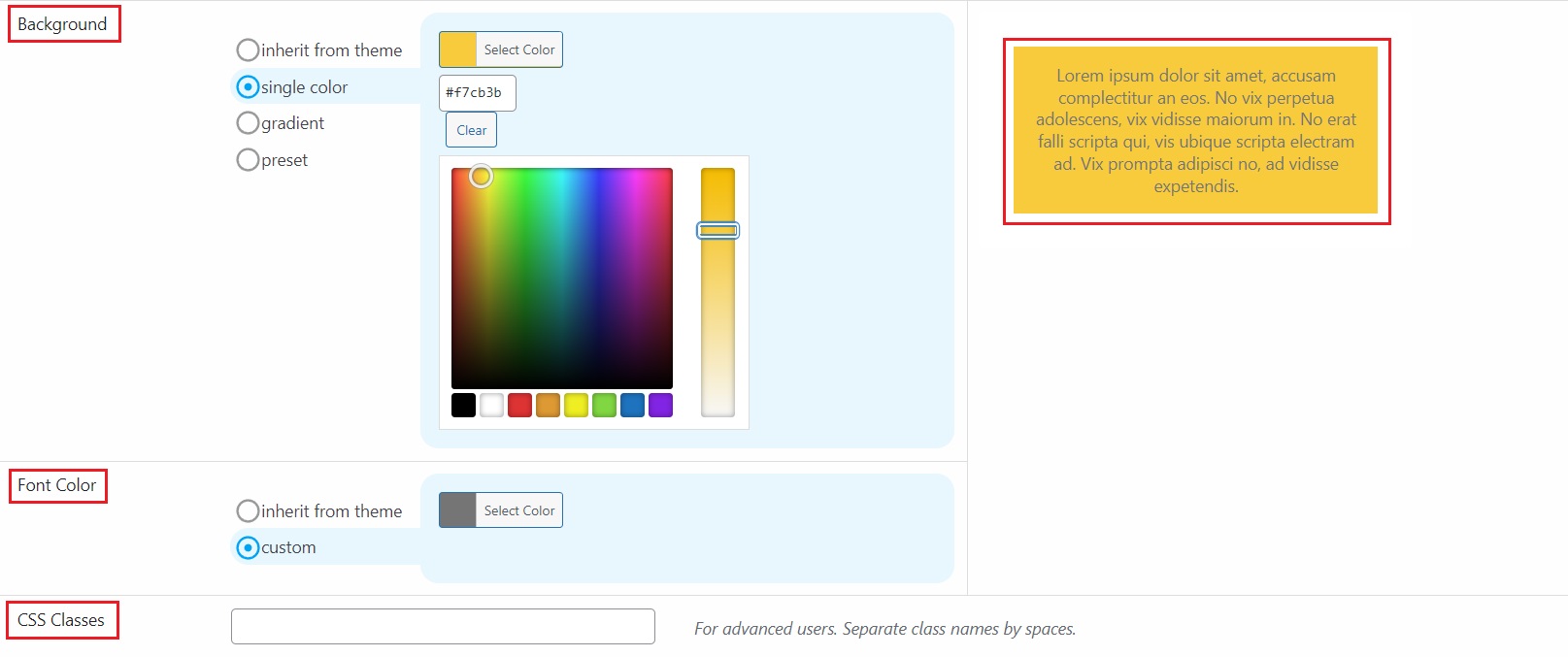The image size is (1568, 657).
Task: Click the 'For advanced users' hint text
Action: 884,629
